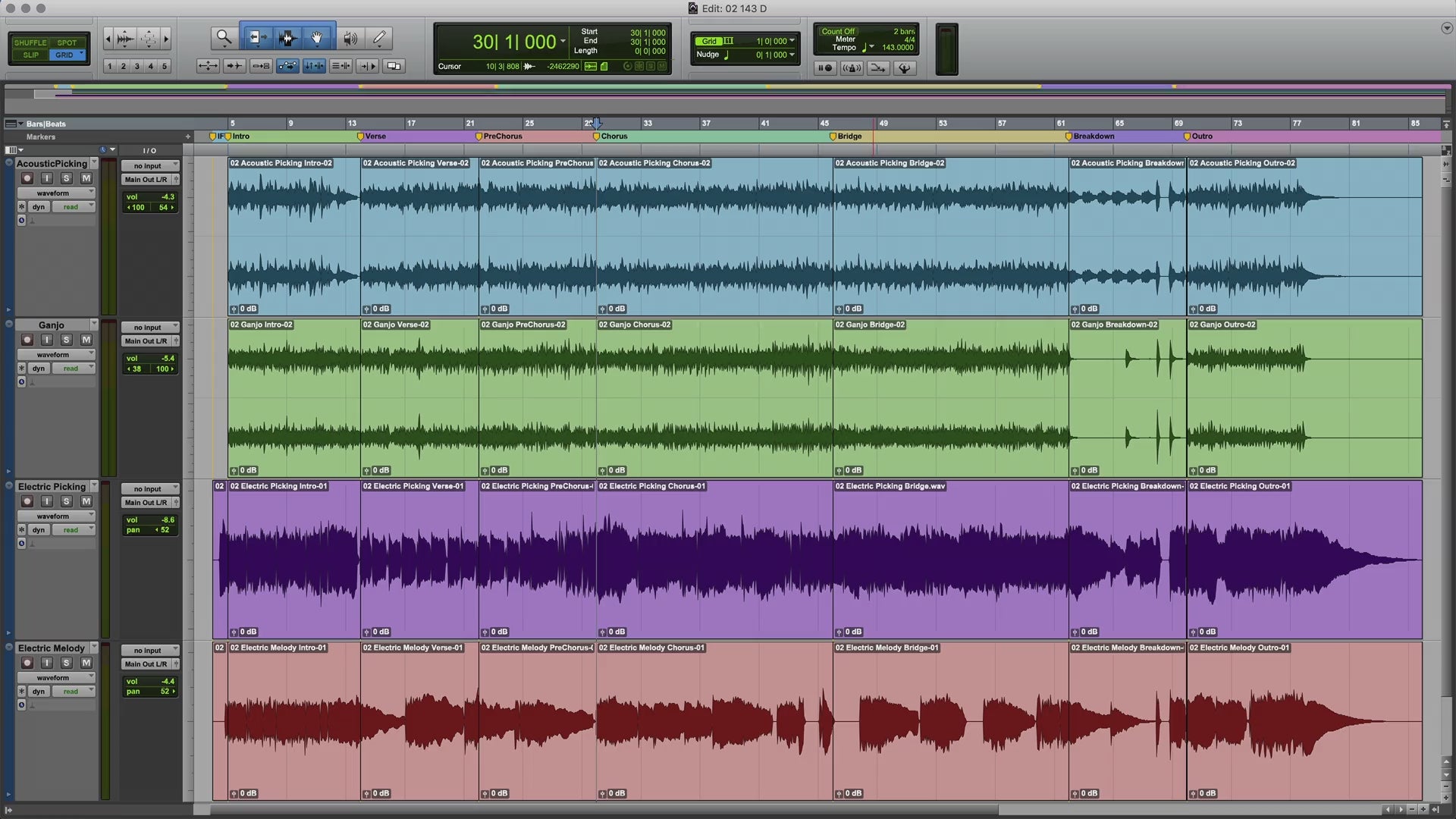The image size is (1456, 819).
Task: Open the Grid value dropdown
Action: (792, 41)
